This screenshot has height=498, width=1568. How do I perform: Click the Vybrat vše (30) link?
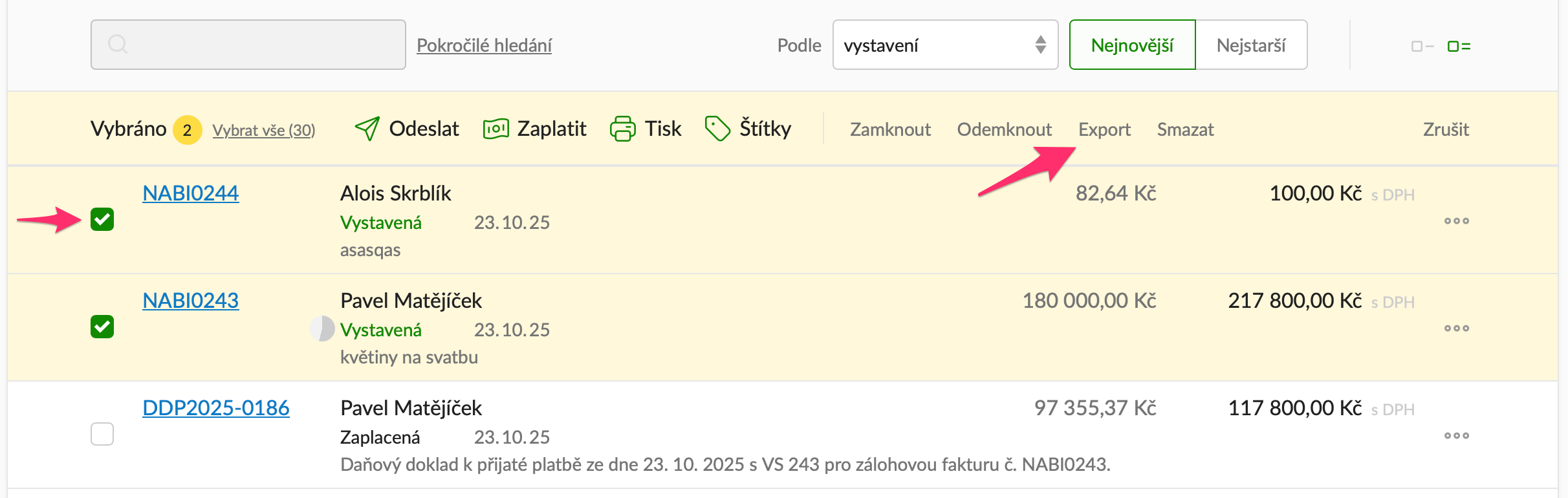pyautogui.click(x=264, y=130)
